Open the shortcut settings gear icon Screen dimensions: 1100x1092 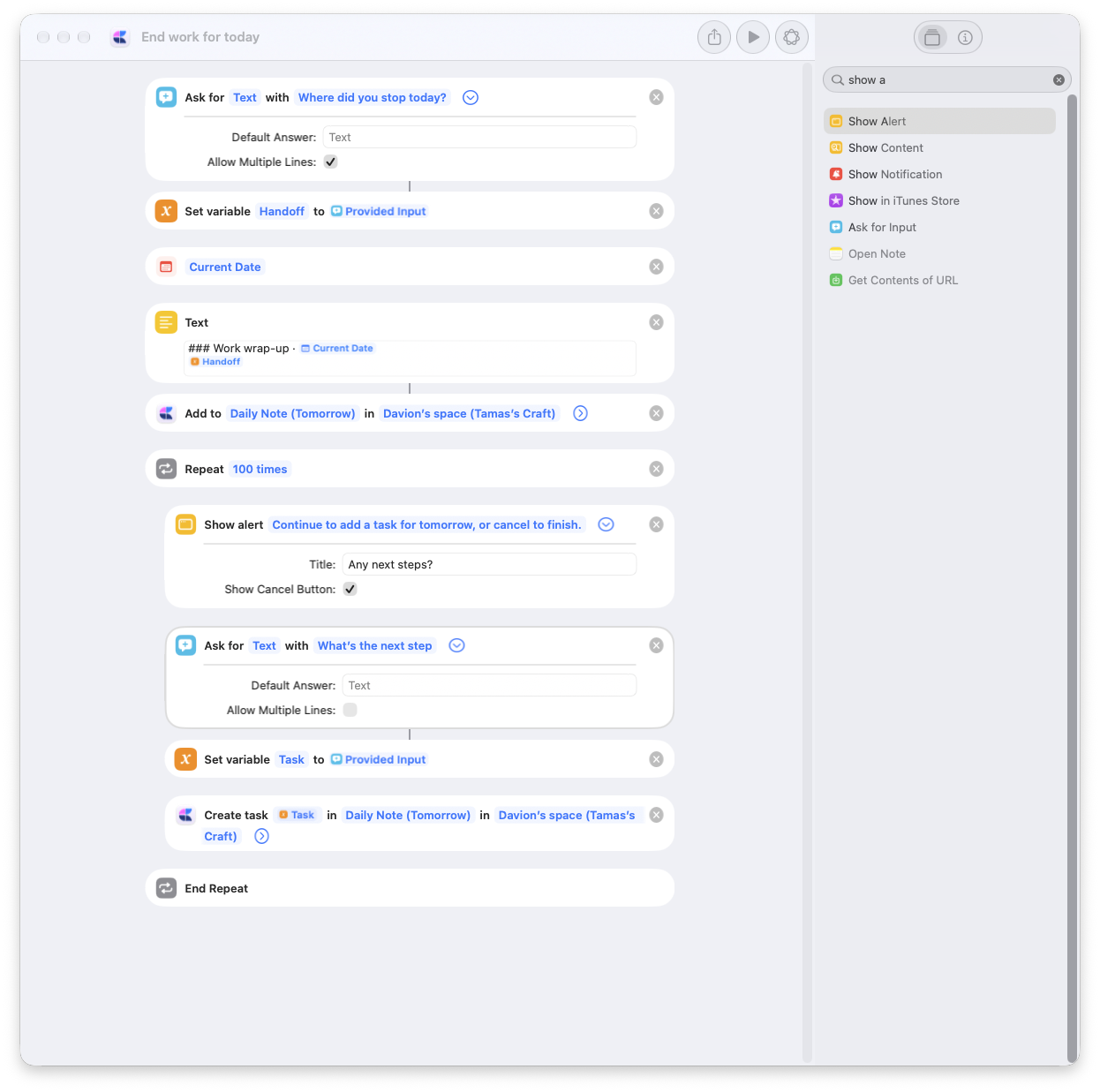[792, 37]
